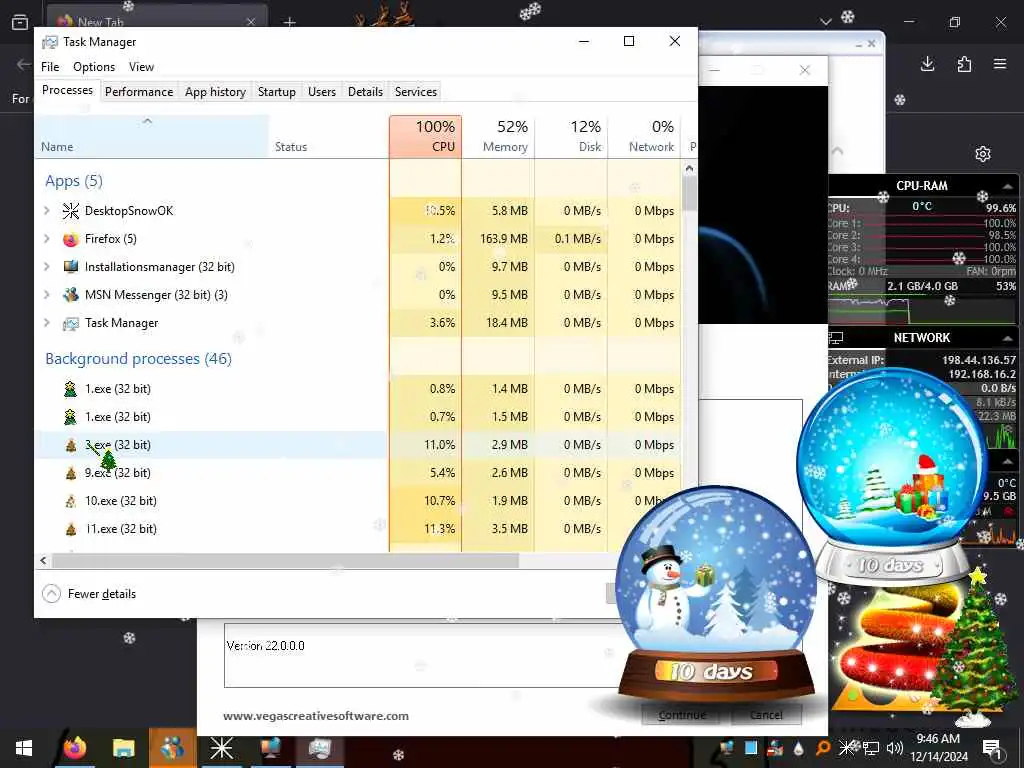Select the New Tab tab in Firefox

click(157, 20)
